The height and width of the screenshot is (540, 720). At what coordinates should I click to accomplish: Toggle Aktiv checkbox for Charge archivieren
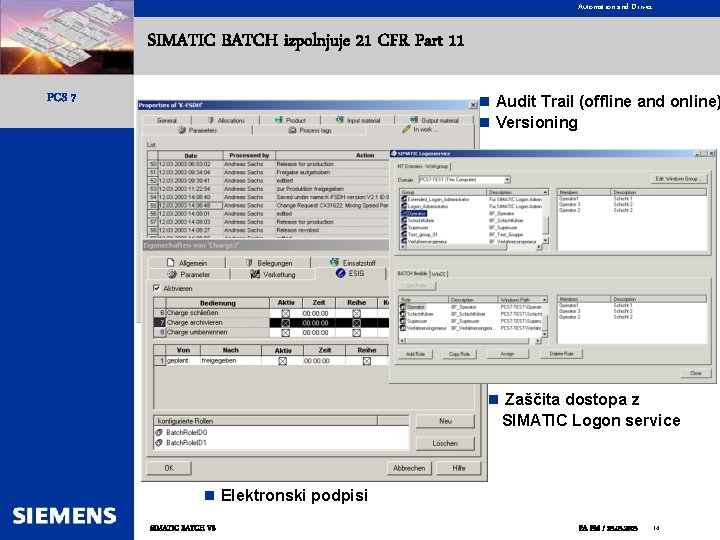[285, 323]
